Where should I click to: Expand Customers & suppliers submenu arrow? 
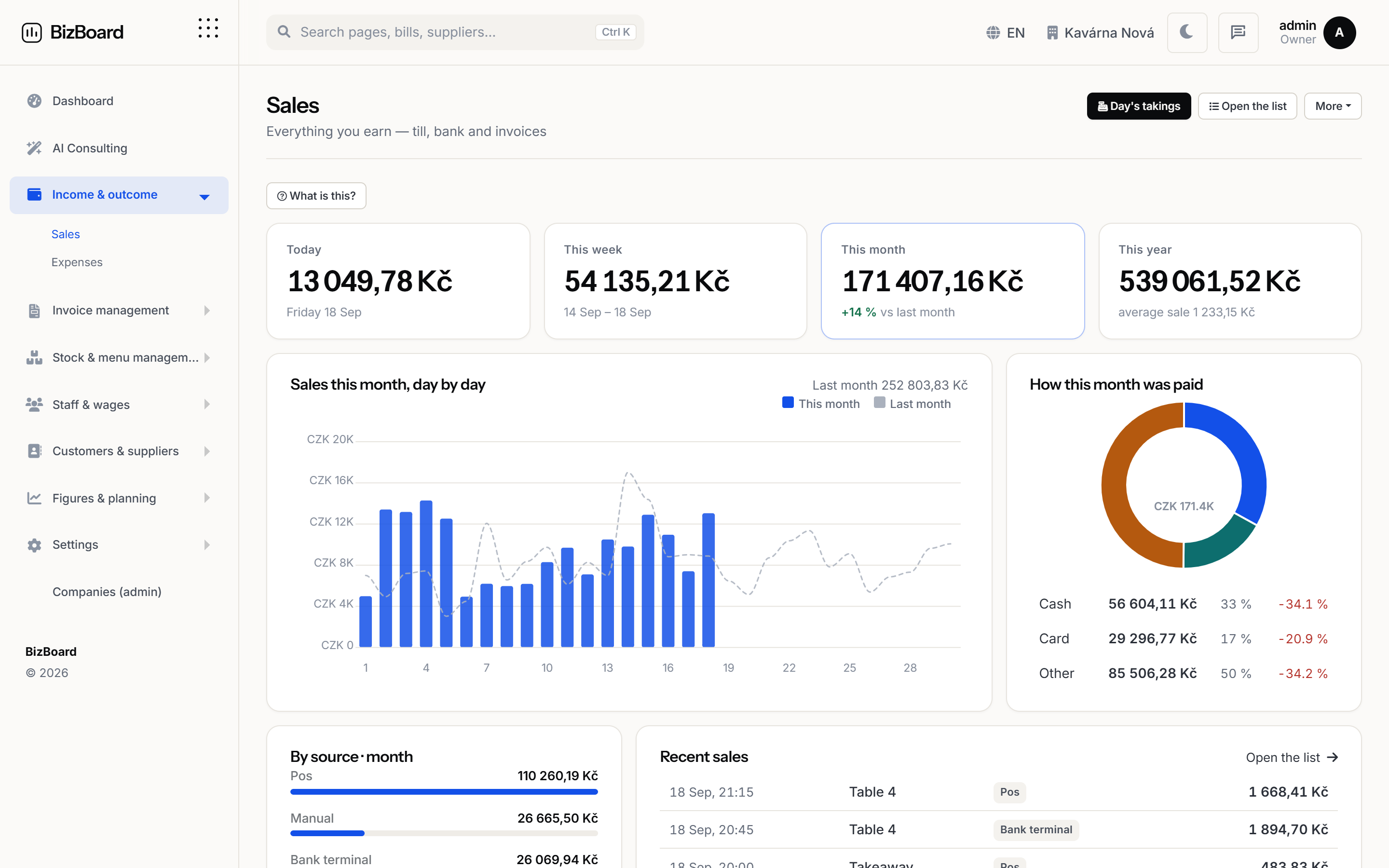[206, 451]
